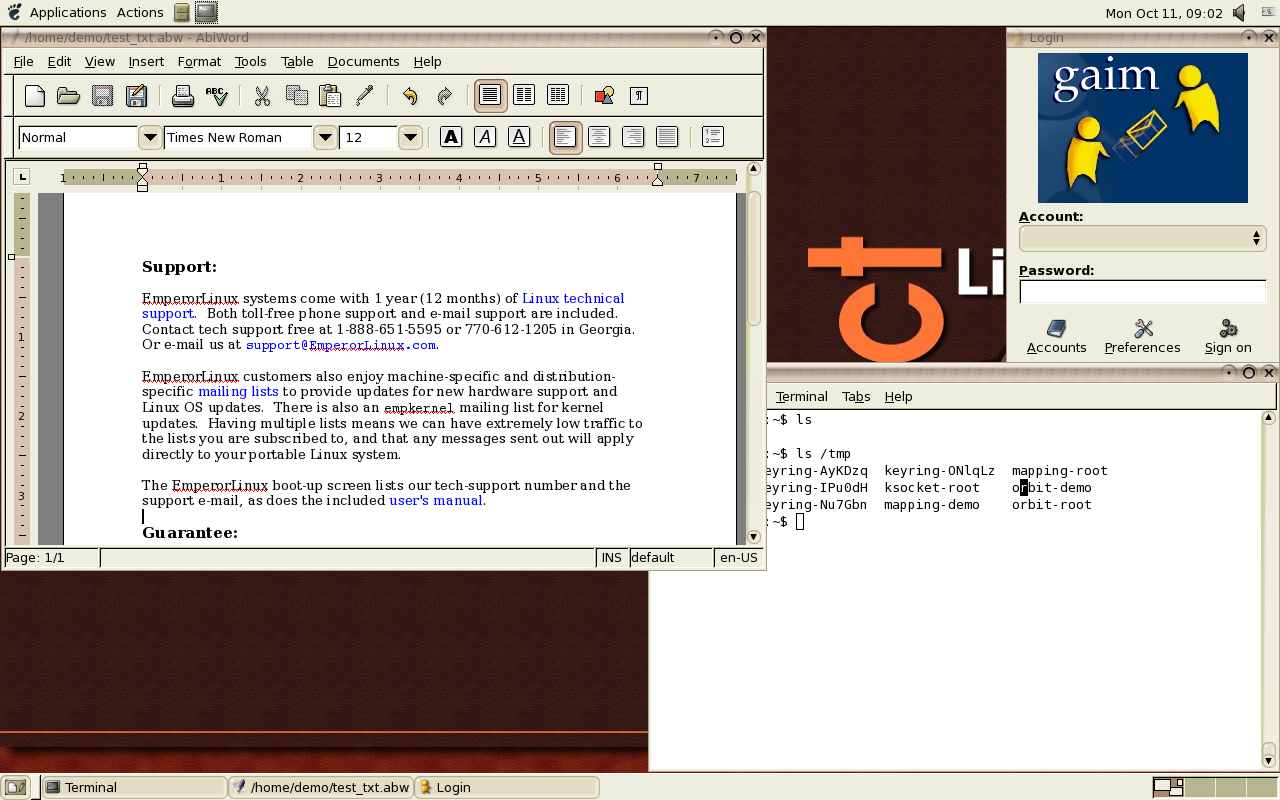The width and height of the screenshot is (1280, 800).
Task: Click Sign on in Login window
Action: (x=1228, y=337)
